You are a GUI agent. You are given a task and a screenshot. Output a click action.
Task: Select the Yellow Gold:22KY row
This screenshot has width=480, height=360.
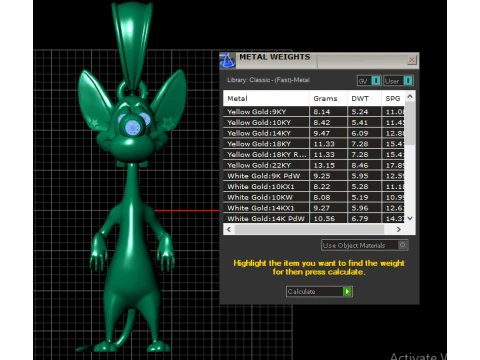[314, 165]
